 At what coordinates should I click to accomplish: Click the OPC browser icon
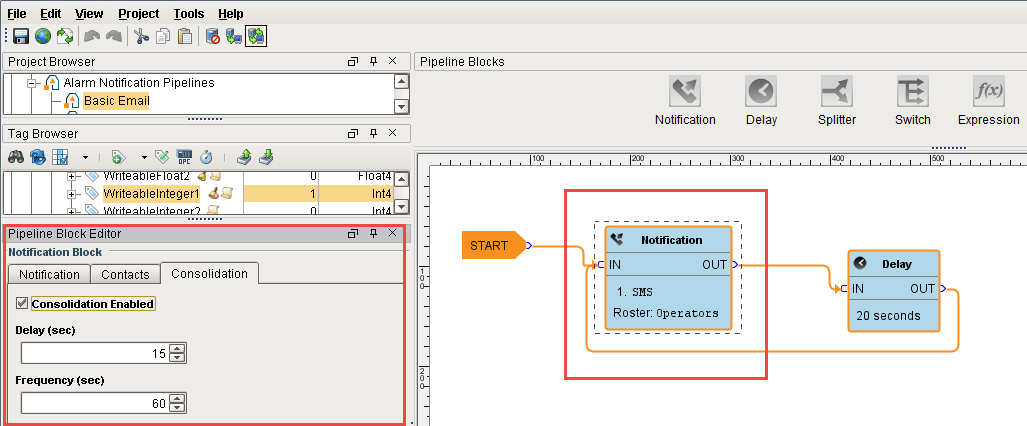[x=184, y=157]
